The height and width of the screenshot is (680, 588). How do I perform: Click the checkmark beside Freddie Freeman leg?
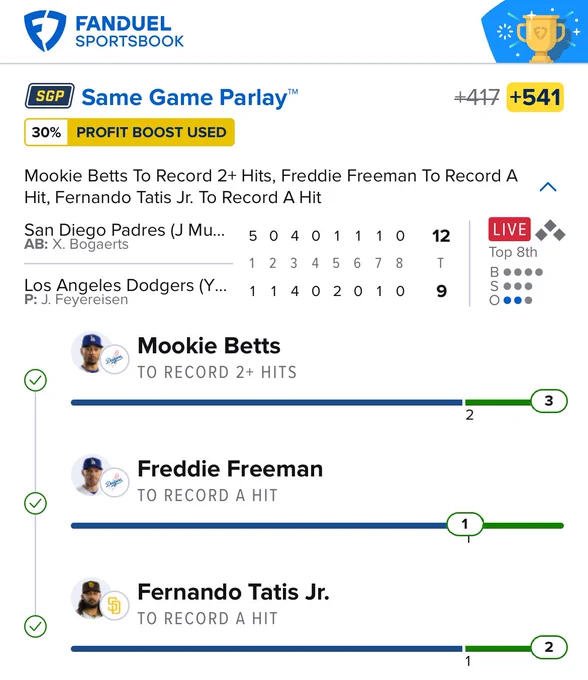coord(36,503)
